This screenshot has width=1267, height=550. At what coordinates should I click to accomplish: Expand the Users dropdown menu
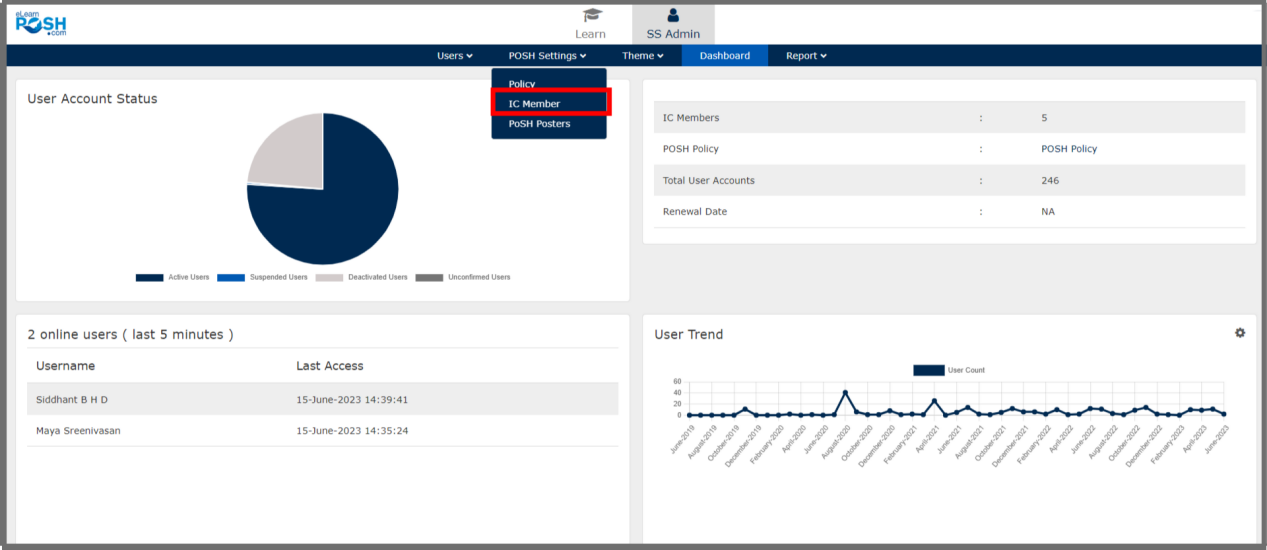pos(454,56)
